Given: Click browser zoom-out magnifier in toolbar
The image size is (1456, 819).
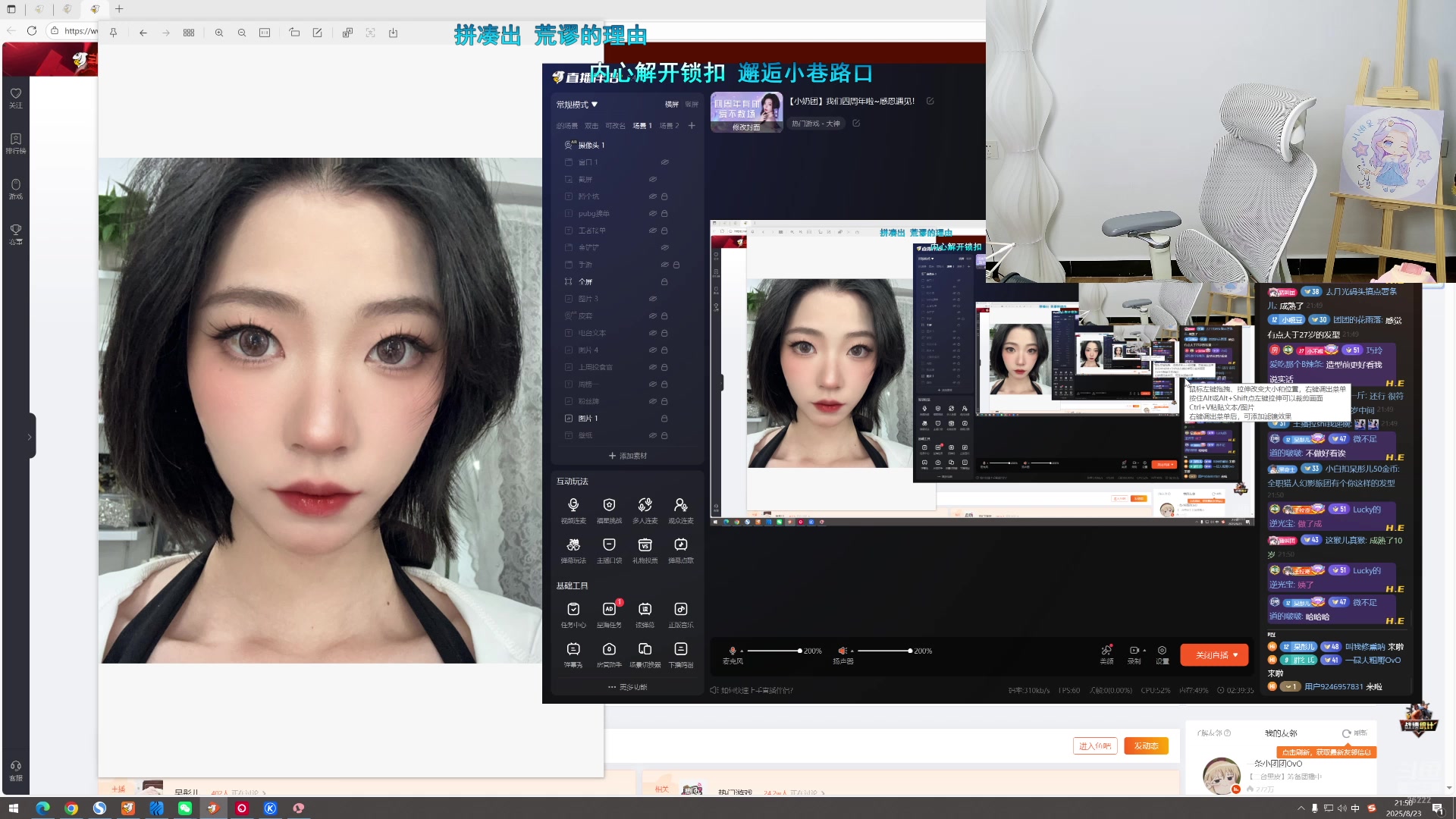Looking at the screenshot, I should point(242,33).
